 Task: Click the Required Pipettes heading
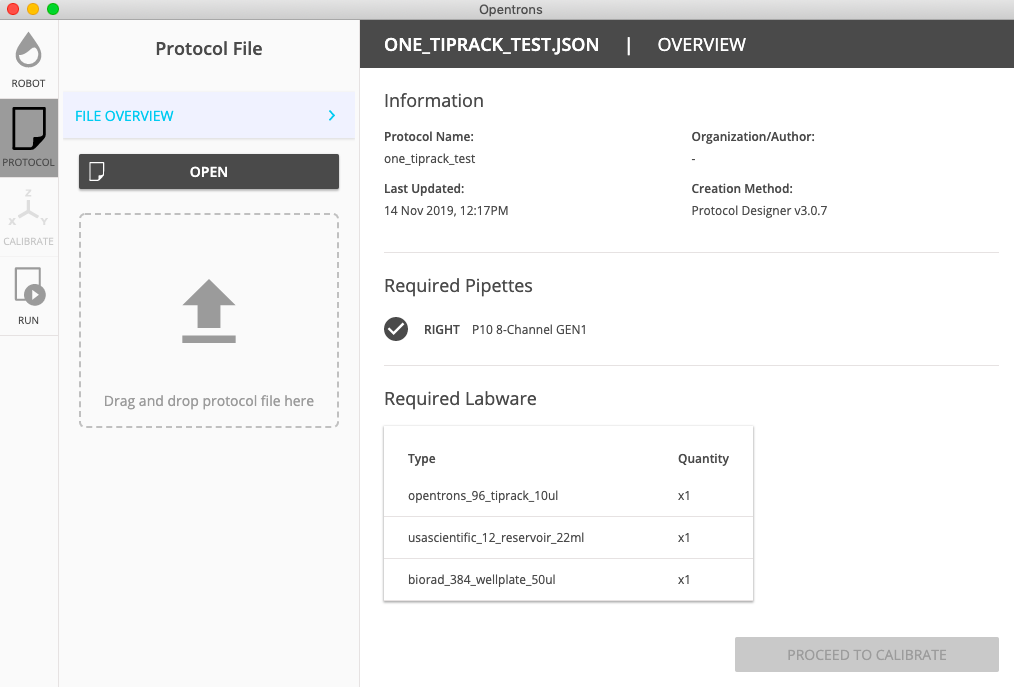pos(458,285)
